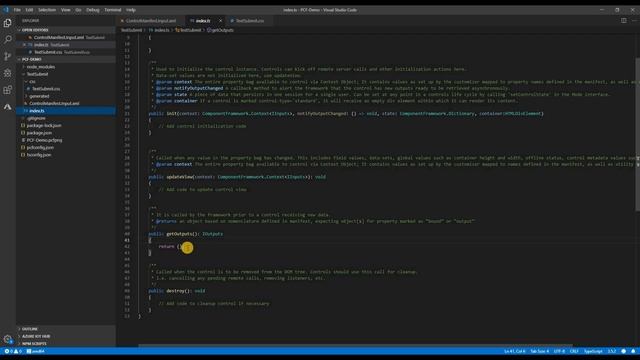The height and width of the screenshot is (360, 640).
Task: Open the Selection menu
Action: [x=47, y=10]
